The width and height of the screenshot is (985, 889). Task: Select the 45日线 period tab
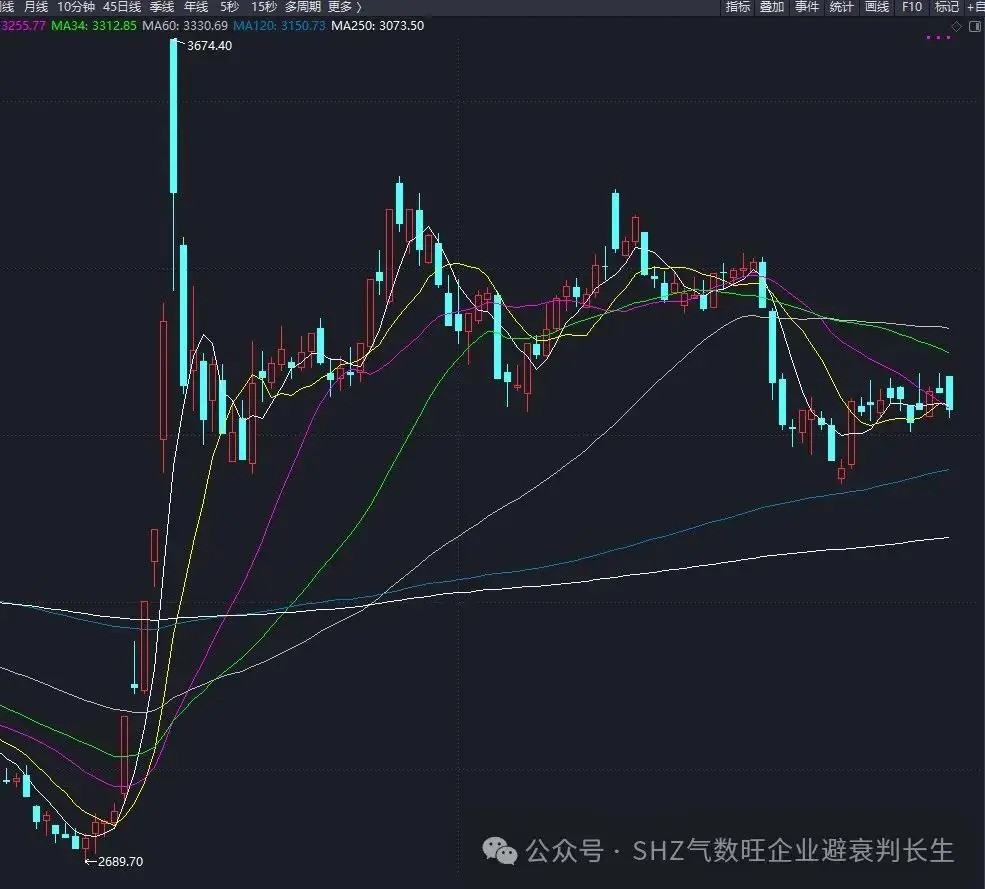[122, 7]
